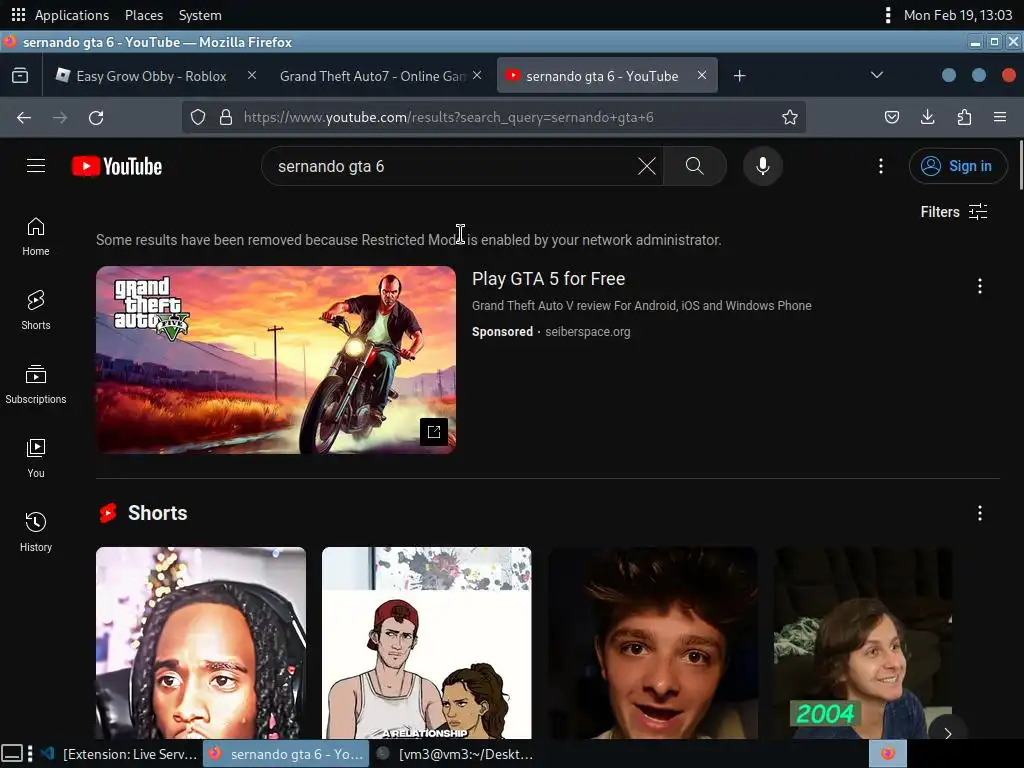This screenshot has width=1024, height=768.
Task: Switch to Grand Theft Auto7 Online Game tab
Action: pos(373,76)
